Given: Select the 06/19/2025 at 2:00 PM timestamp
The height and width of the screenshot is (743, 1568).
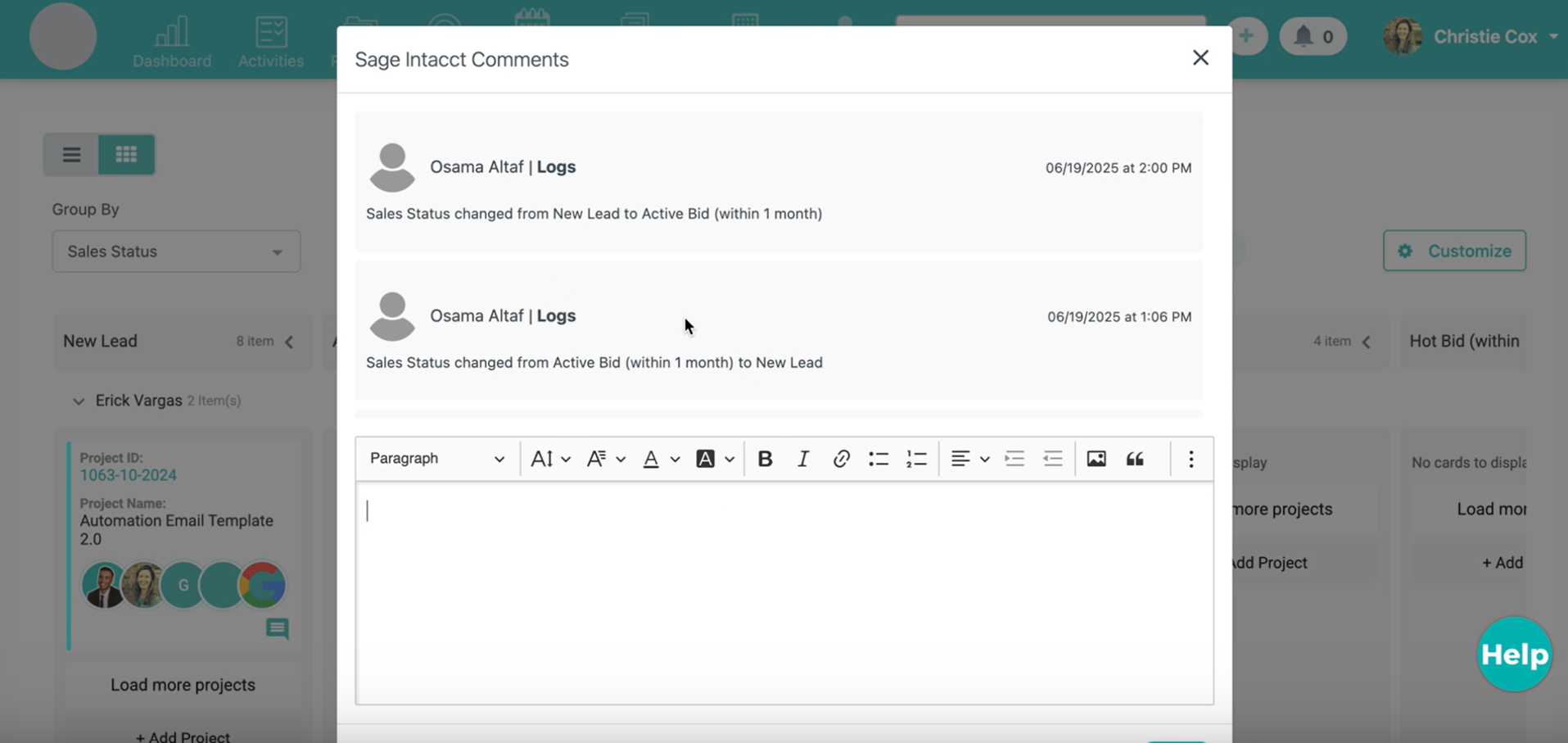Looking at the screenshot, I should point(1118,168).
